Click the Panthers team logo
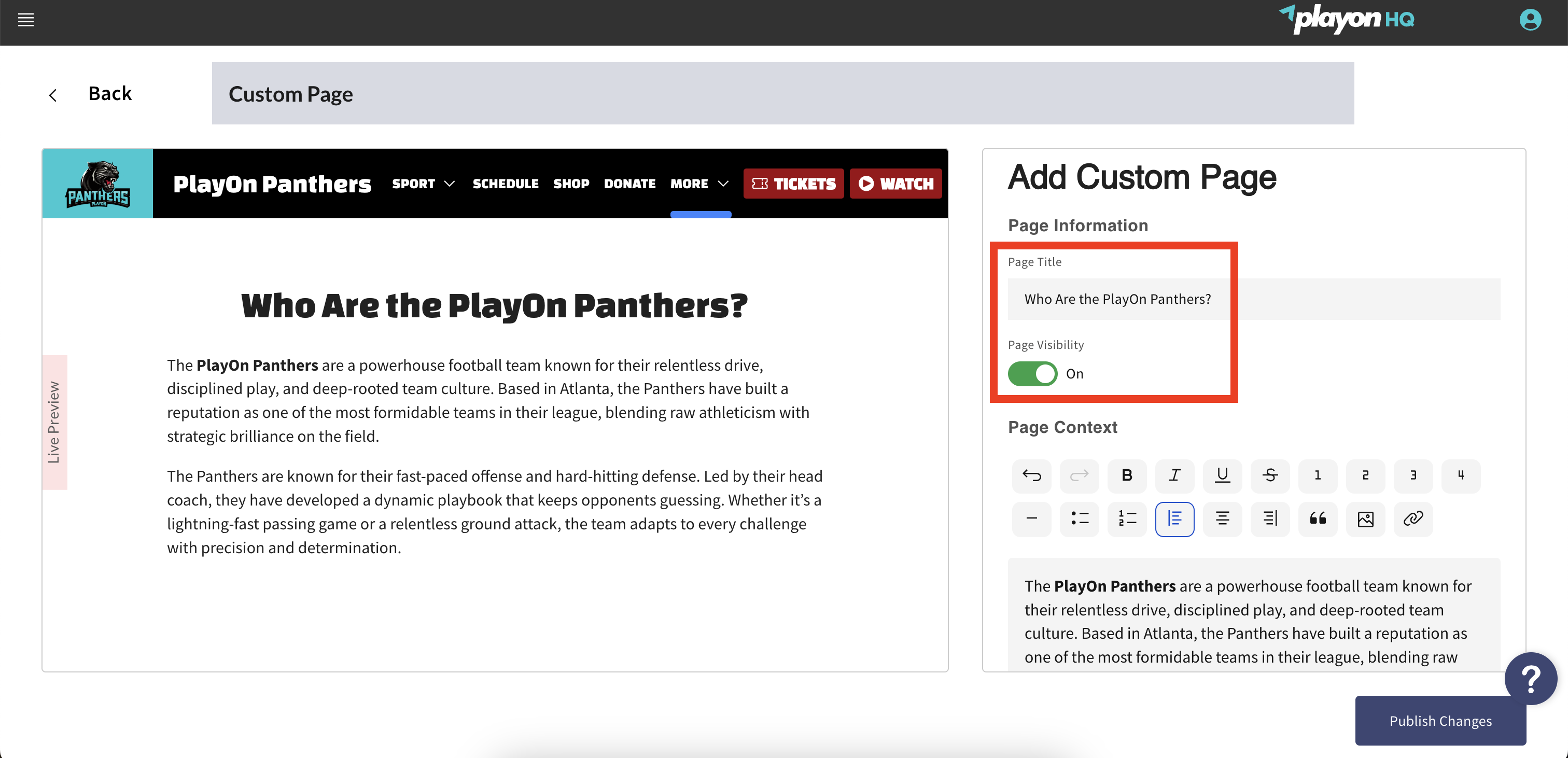Screen dimensions: 1568x758 pyautogui.click(x=97, y=183)
